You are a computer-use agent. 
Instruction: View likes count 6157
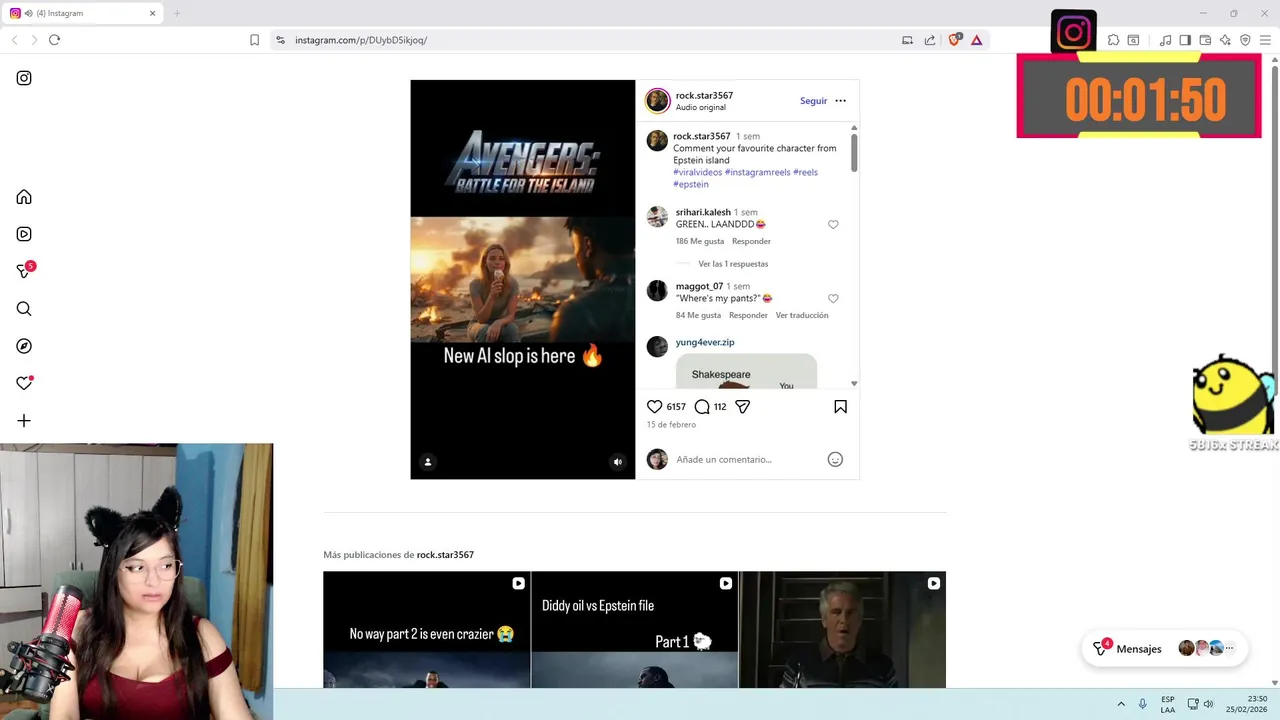point(676,407)
